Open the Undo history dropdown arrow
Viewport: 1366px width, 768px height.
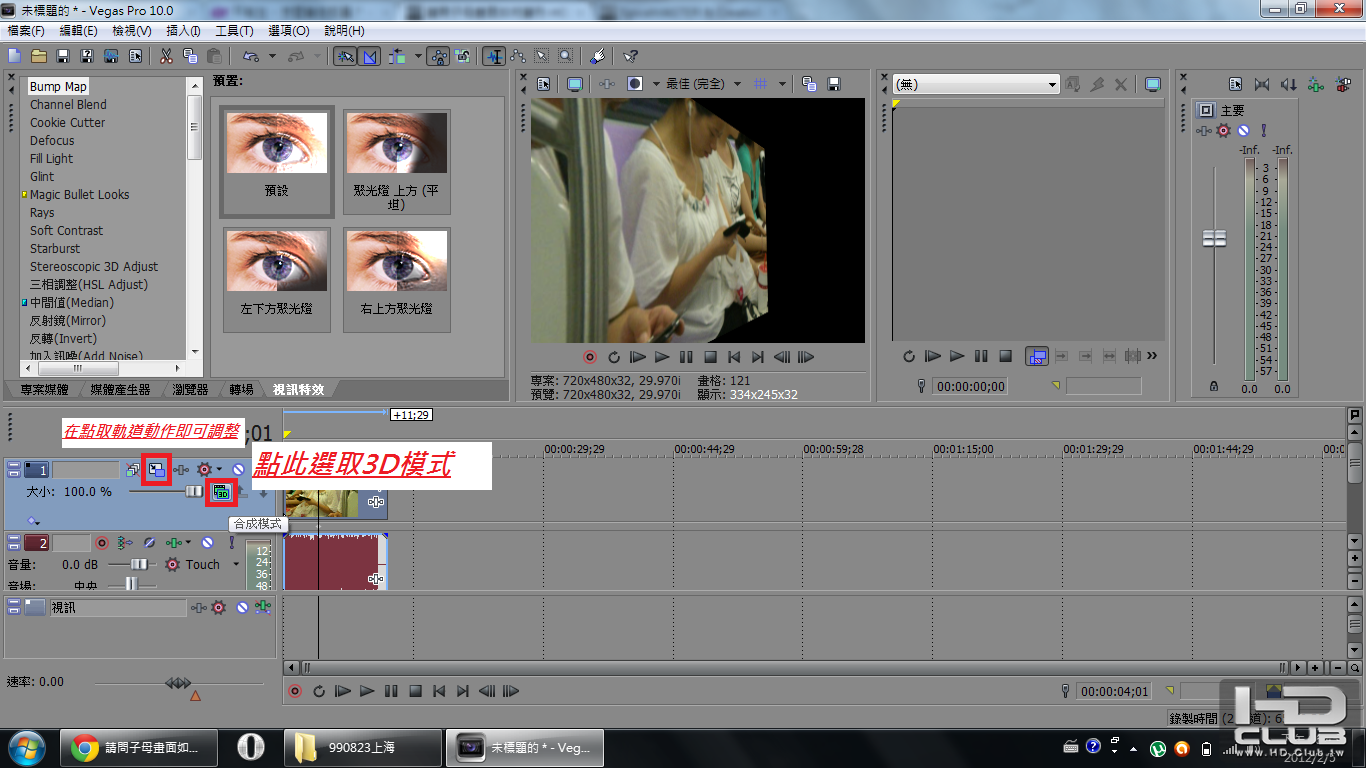click(x=272, y=56)
